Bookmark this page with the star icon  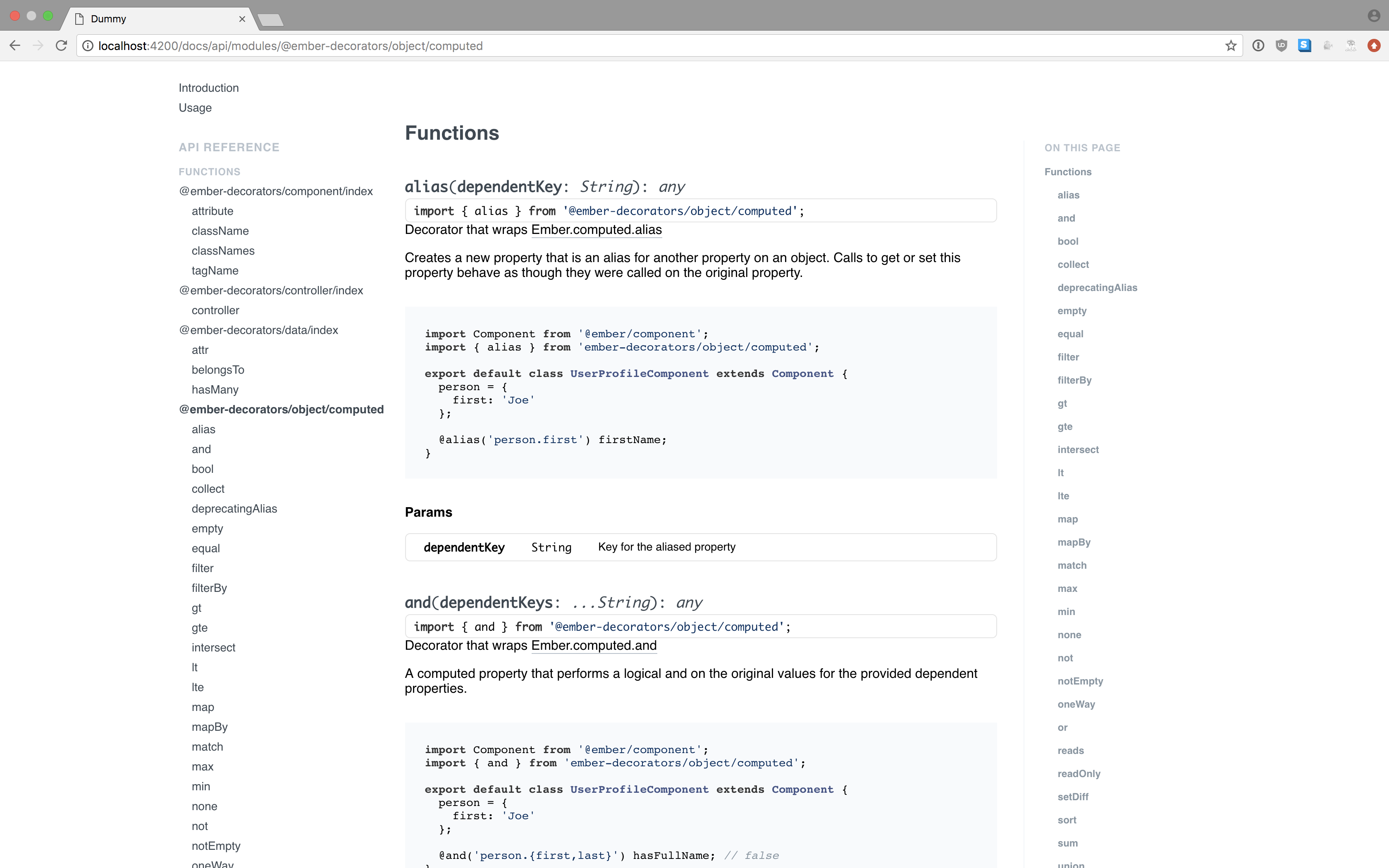tap(1231, 46)
